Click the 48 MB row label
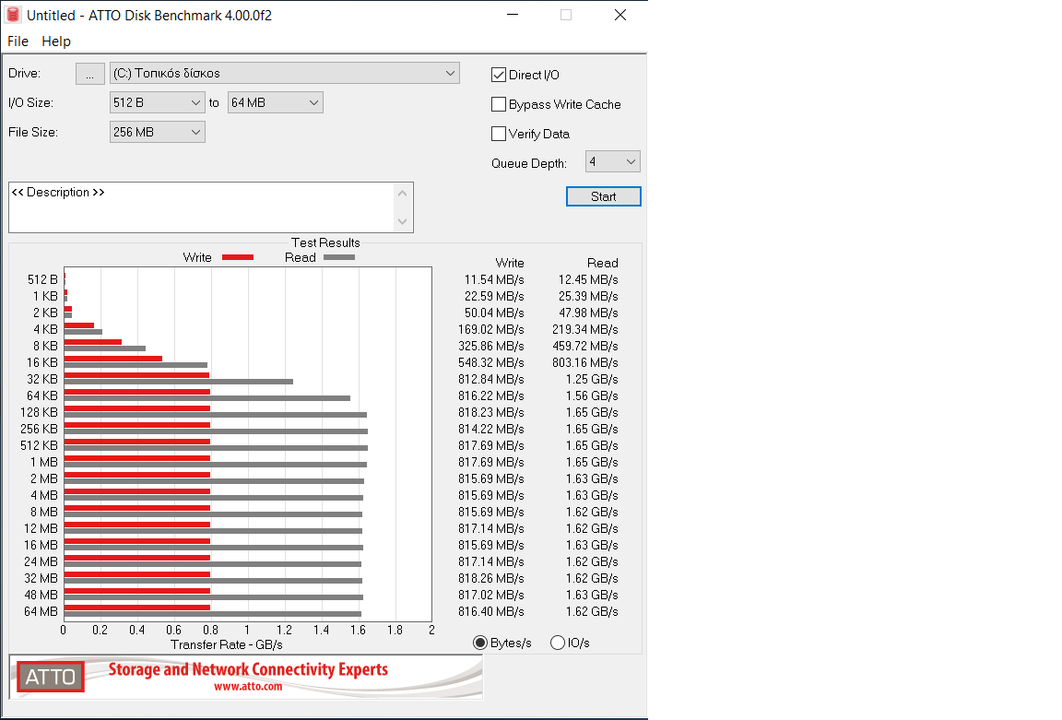The width and height of the screenshot is (1062, 720). coord(41,595)
